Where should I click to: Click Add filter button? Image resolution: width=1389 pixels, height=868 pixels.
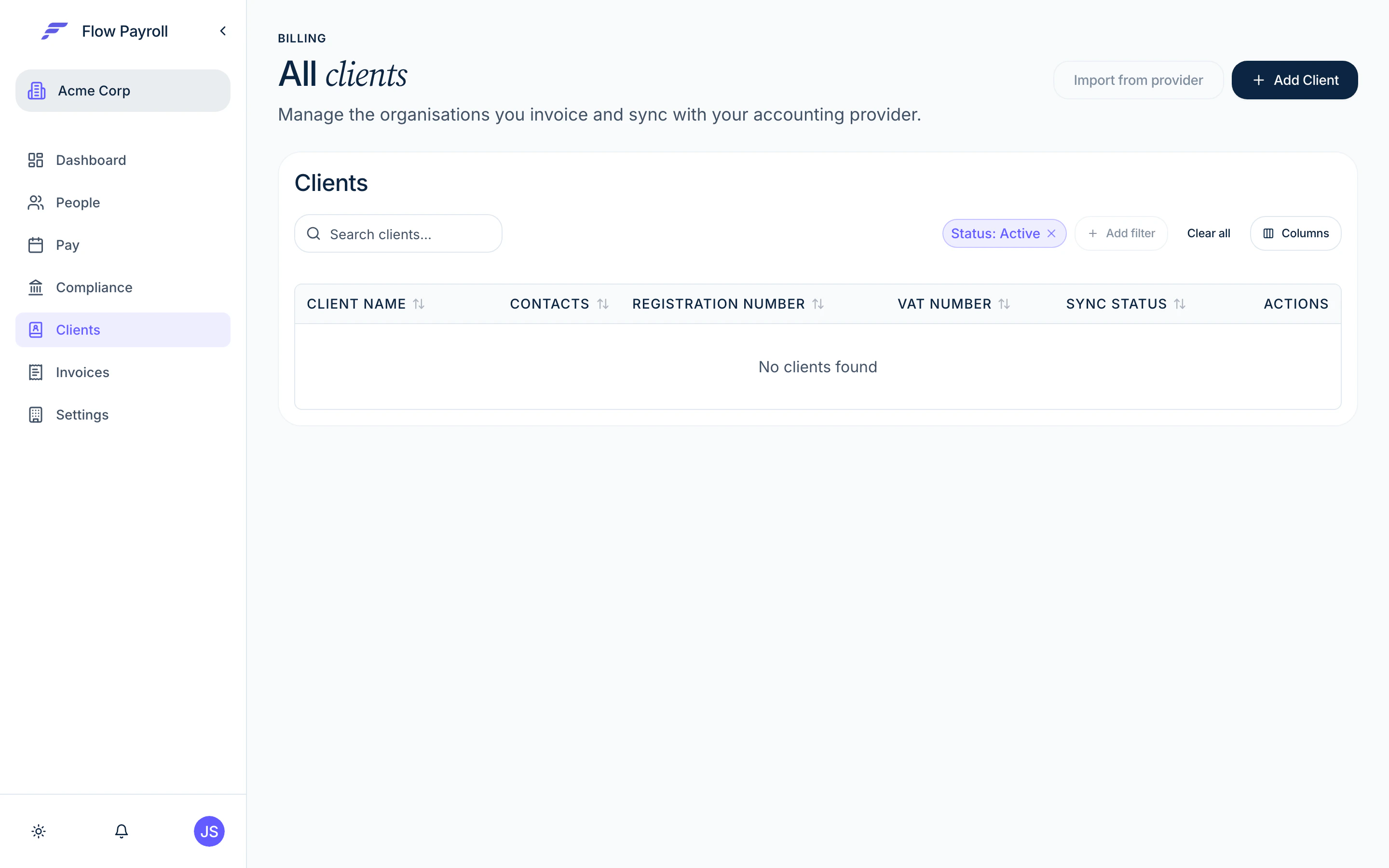pos(1121,234)
